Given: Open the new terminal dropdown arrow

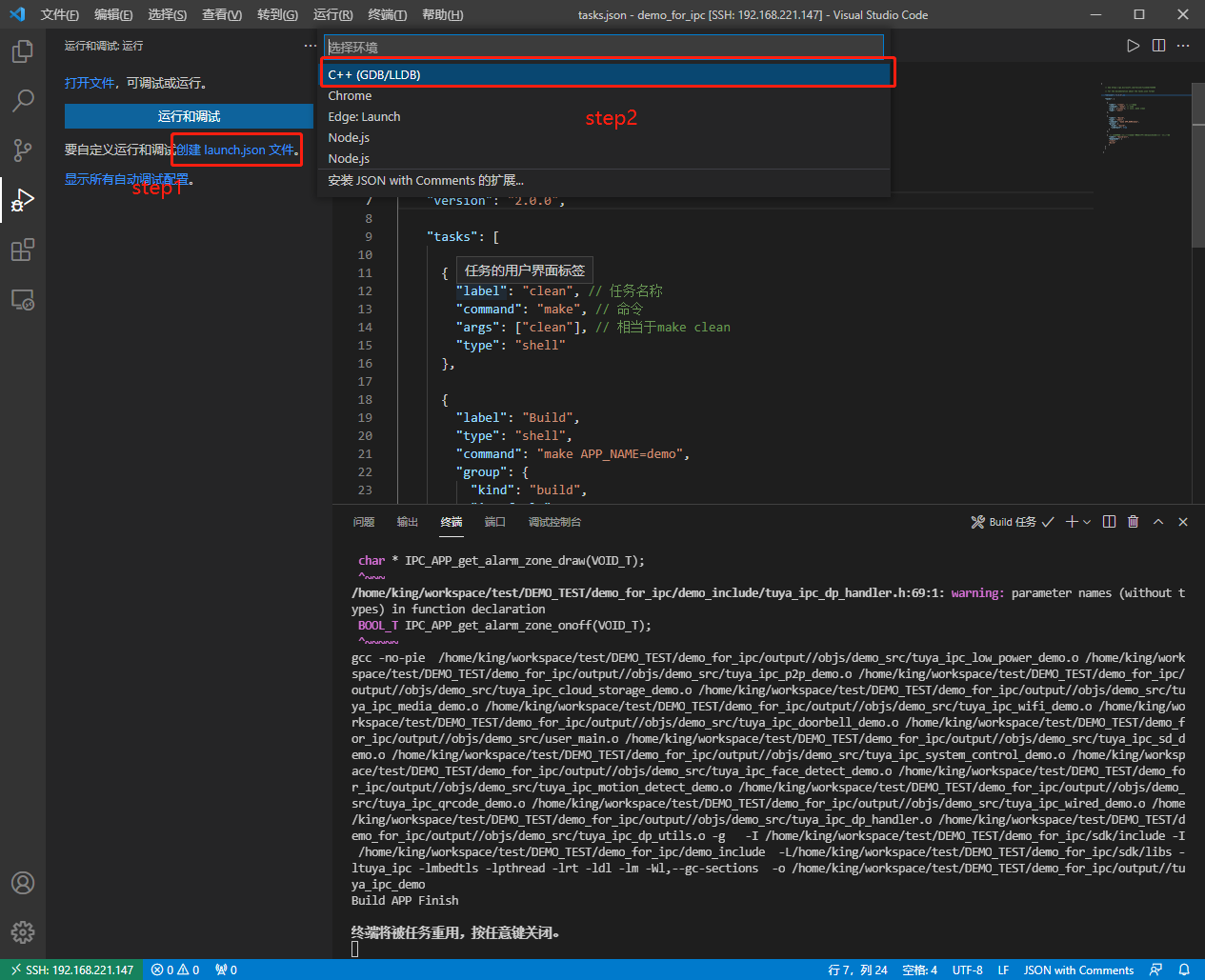Looking at the screenshot, I should click(x=1086, y=521).
